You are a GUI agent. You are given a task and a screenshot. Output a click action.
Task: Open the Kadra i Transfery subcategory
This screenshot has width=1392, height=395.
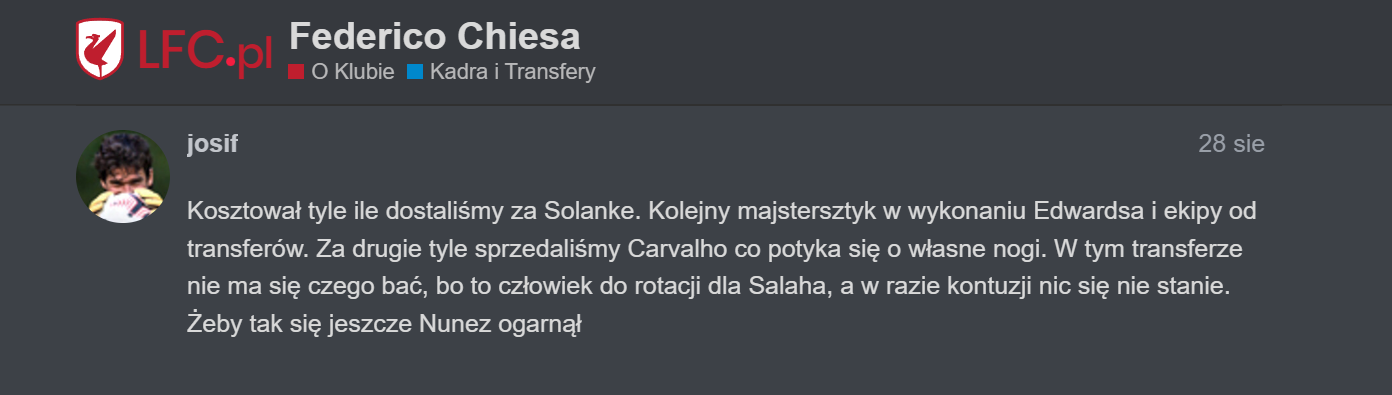(x=512, y=72)
